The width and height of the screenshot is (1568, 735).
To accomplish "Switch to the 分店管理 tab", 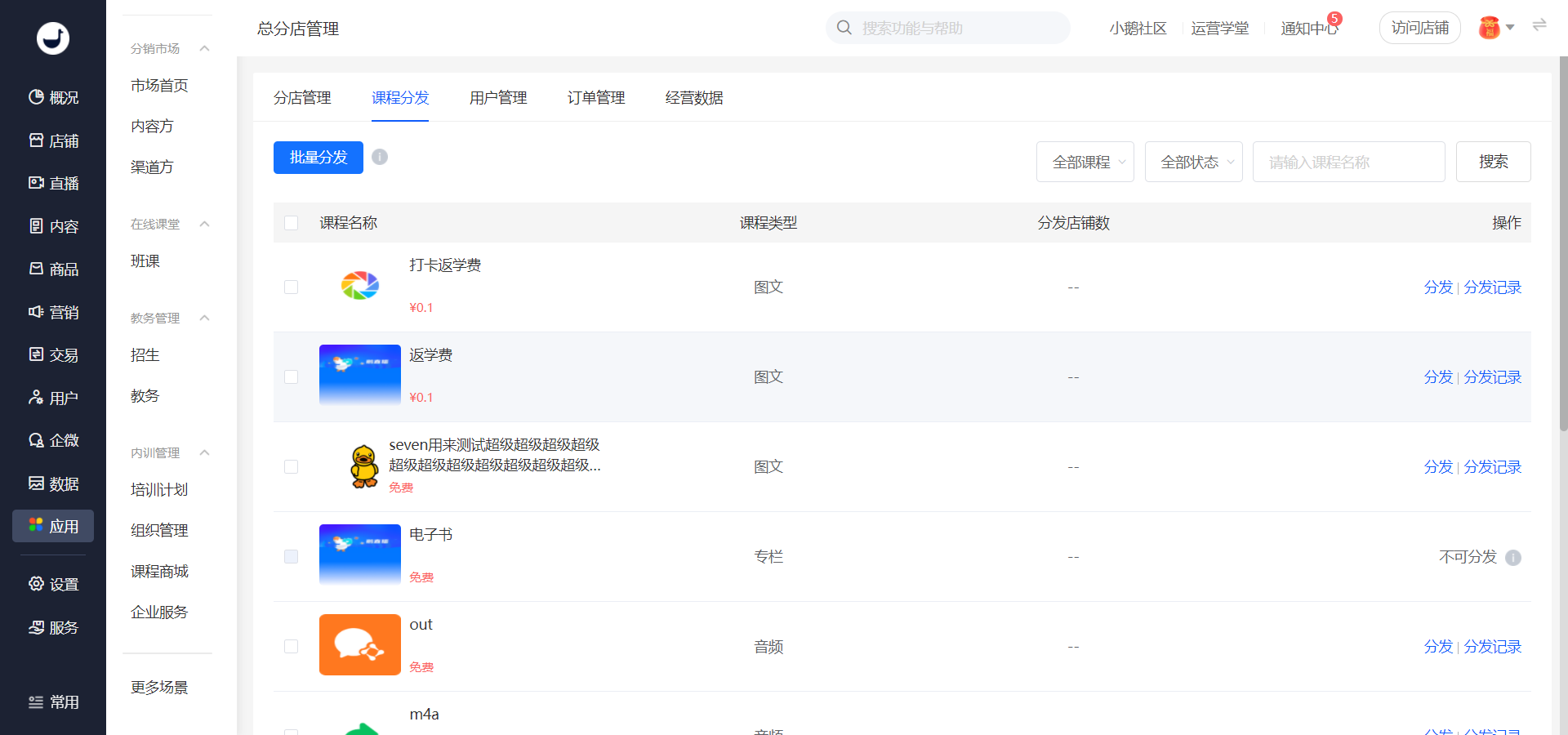I will (302, 98).
